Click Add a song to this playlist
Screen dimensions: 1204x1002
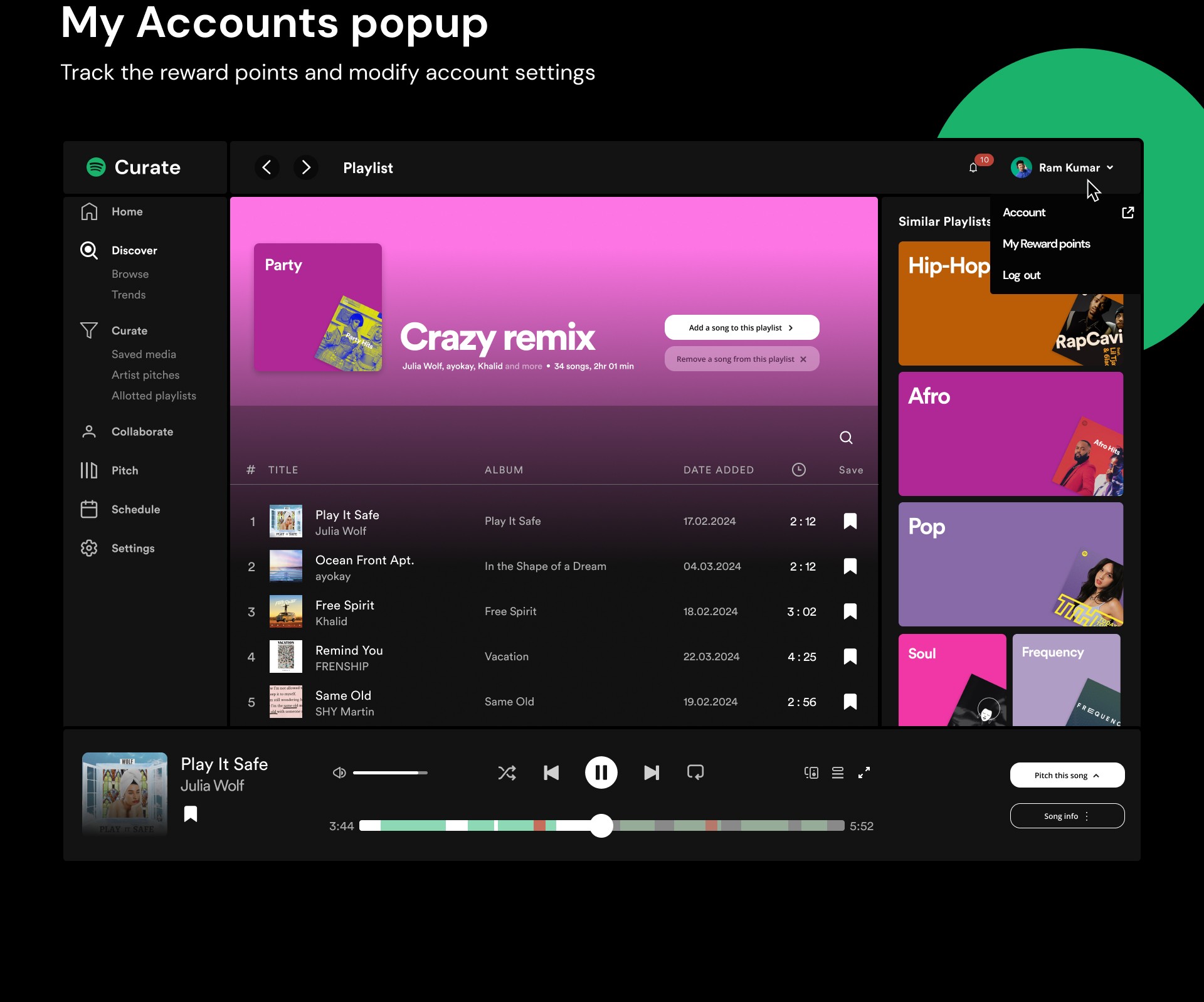click(741, 327)
